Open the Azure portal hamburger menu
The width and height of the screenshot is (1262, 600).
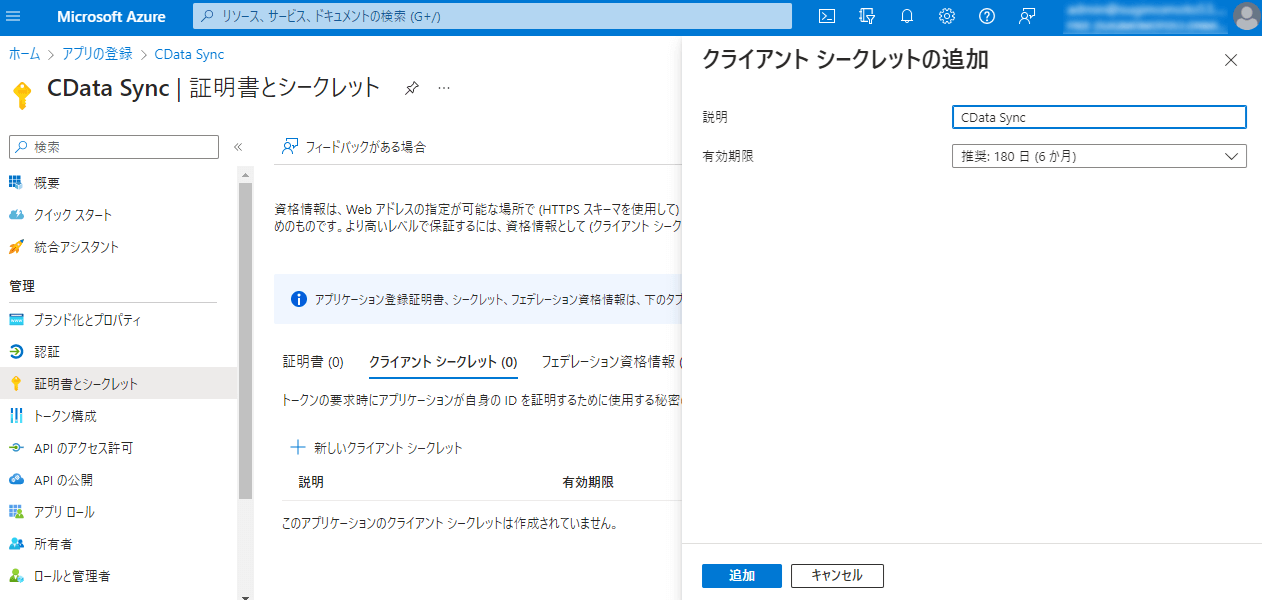(x=14, y=16)
